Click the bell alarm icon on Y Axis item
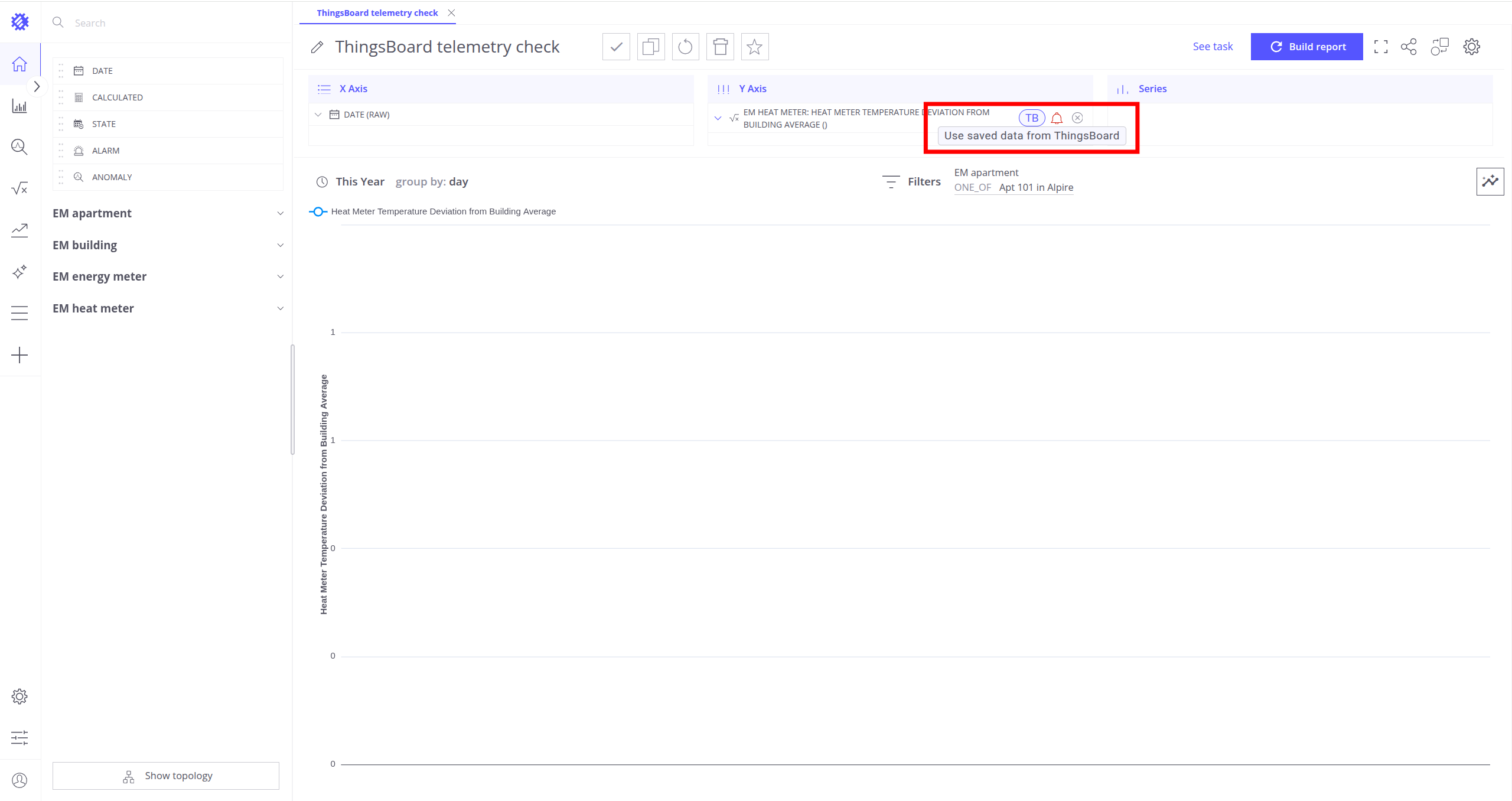The width and height of the screenshot is (1512, 801). click(x=1057, y=118)
